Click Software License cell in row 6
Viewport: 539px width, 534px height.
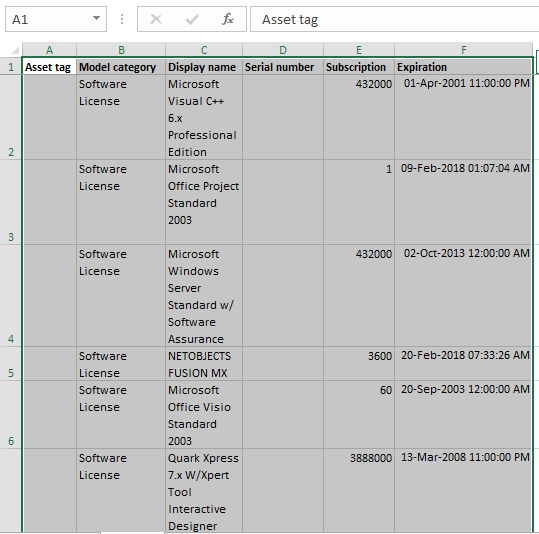click(121, 415)
